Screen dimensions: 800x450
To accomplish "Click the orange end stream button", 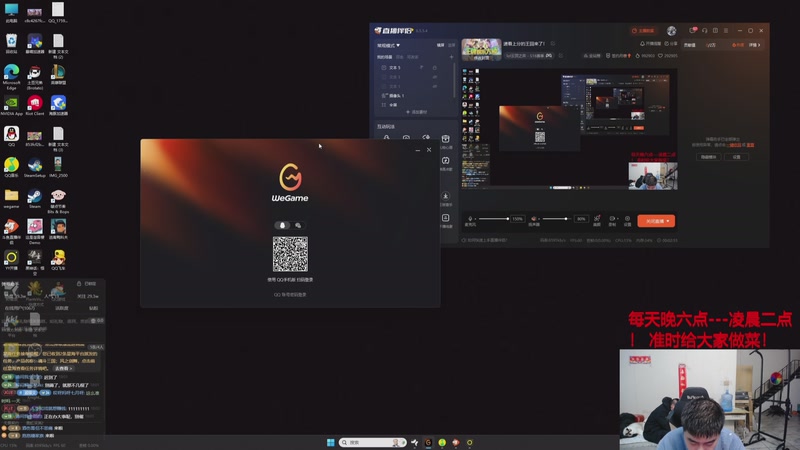I will 656,221.
